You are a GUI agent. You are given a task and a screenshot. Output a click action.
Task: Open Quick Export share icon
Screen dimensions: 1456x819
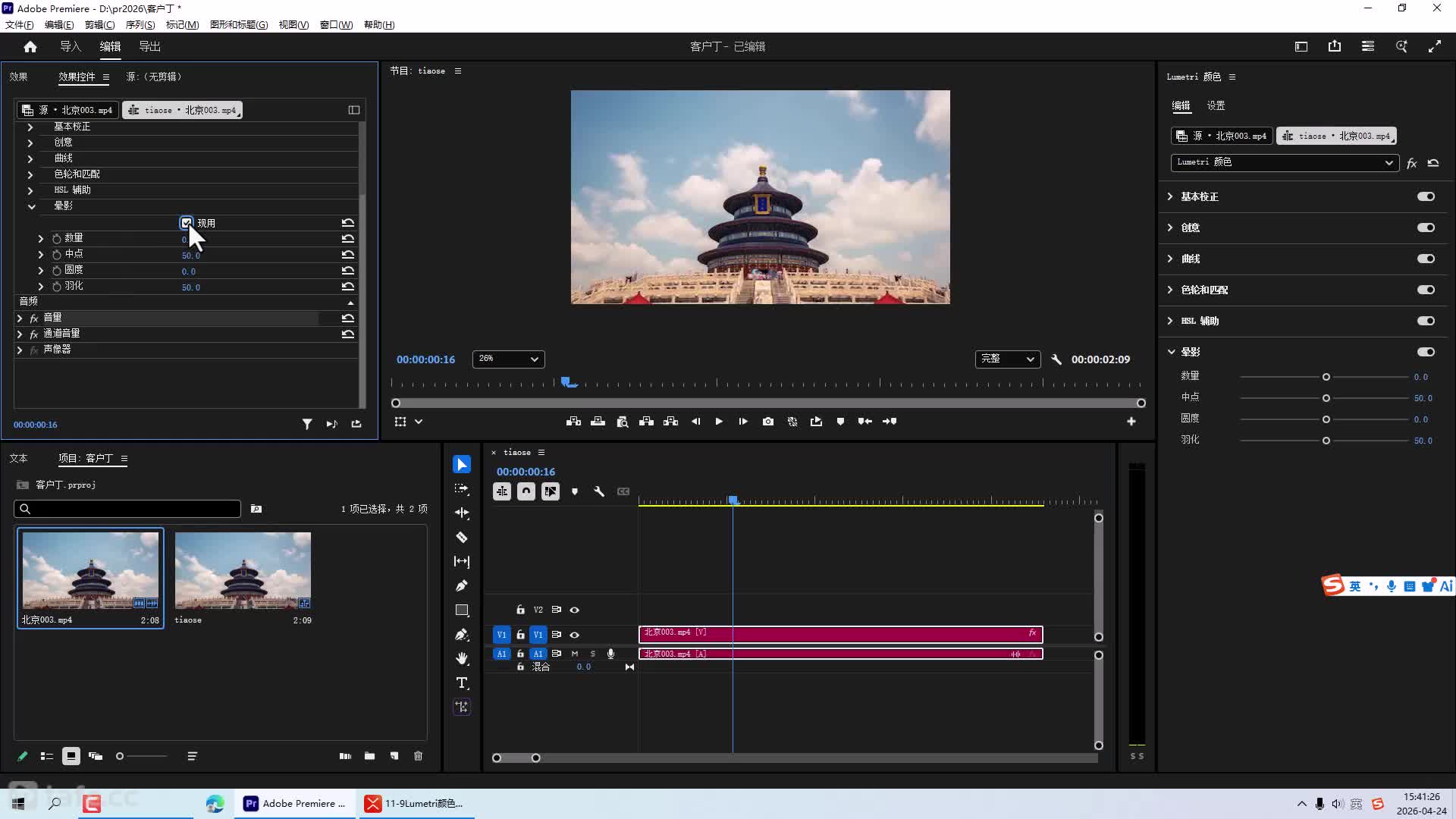click(x=1335, y=46)
